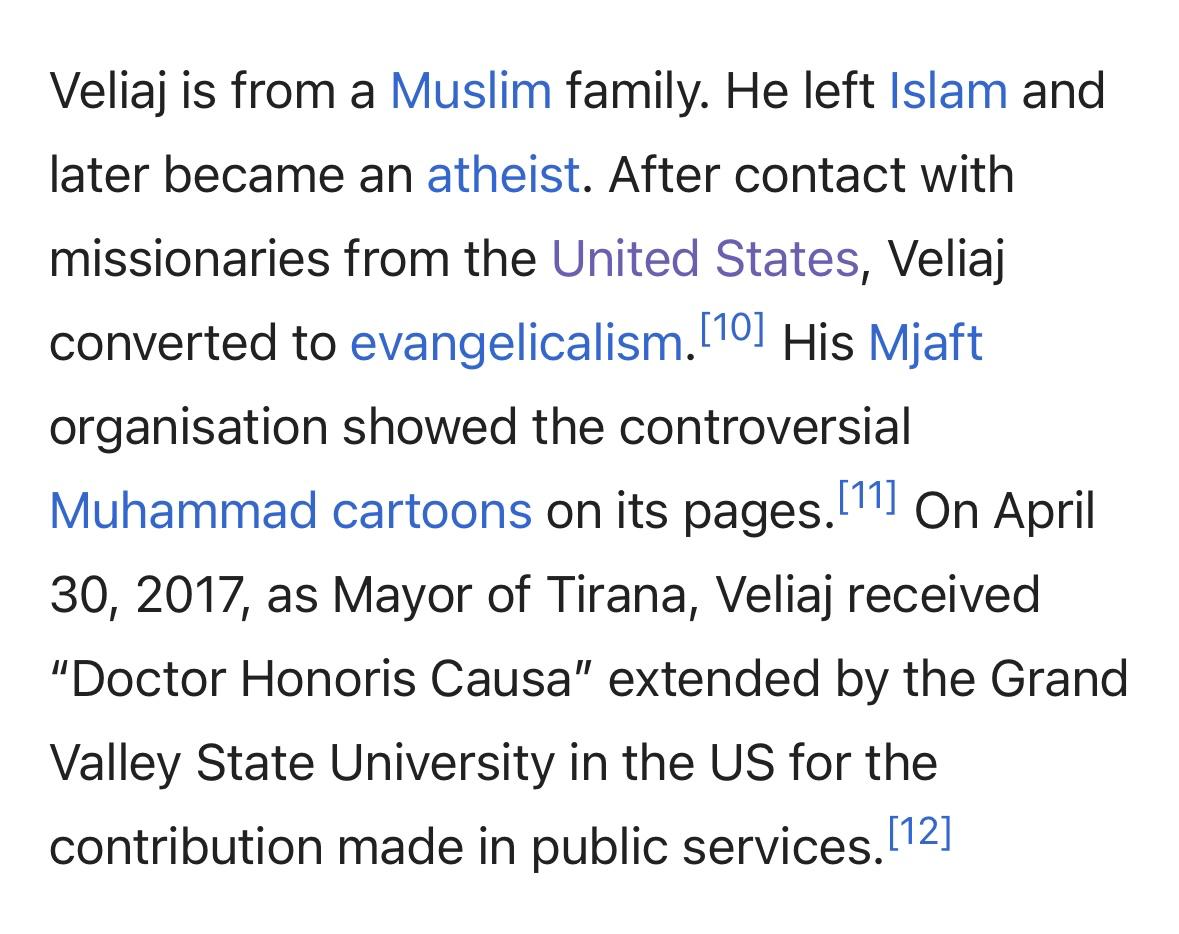Click the atheist link

pyautogui.click(x=503, y=175)
